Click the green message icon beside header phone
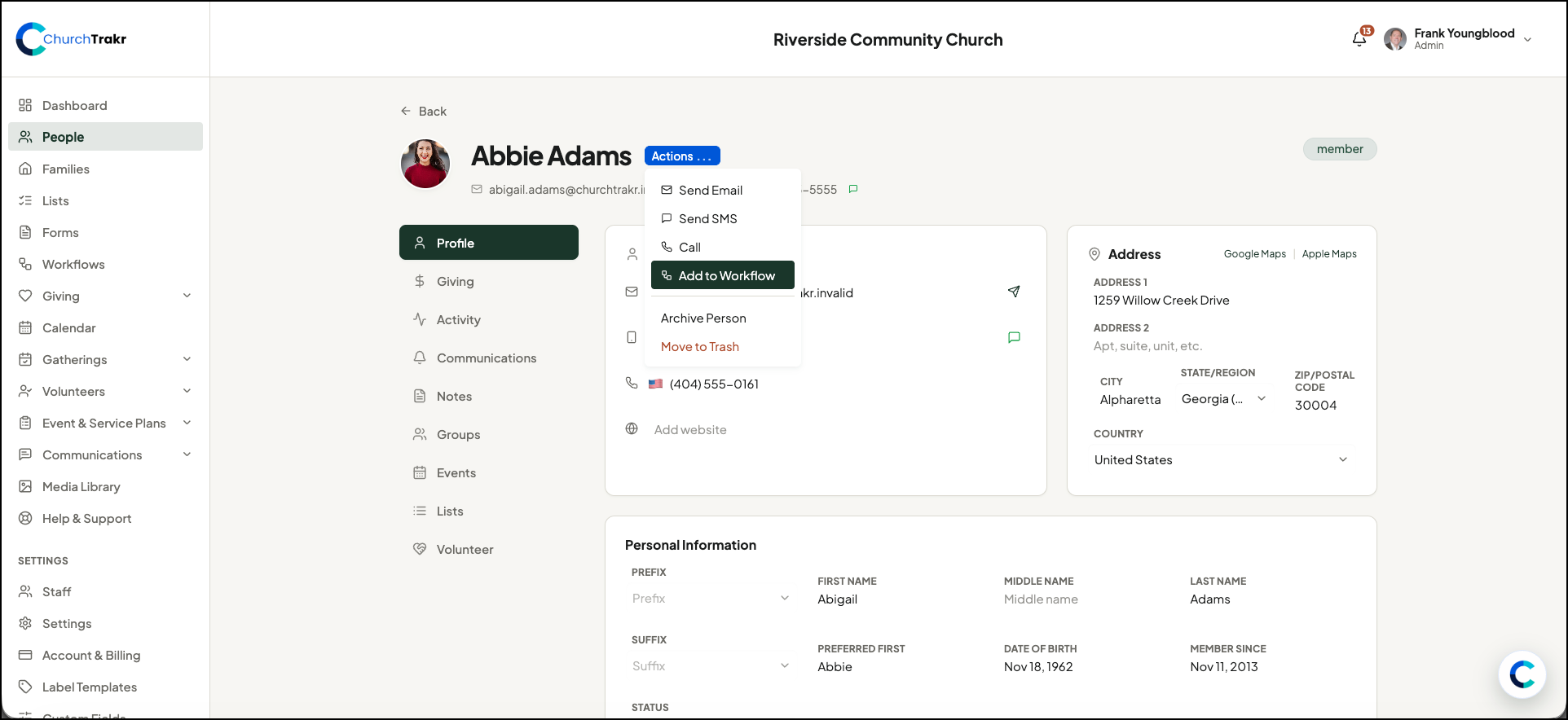The width and height of the screenshot is (1568, 720). 853,189
